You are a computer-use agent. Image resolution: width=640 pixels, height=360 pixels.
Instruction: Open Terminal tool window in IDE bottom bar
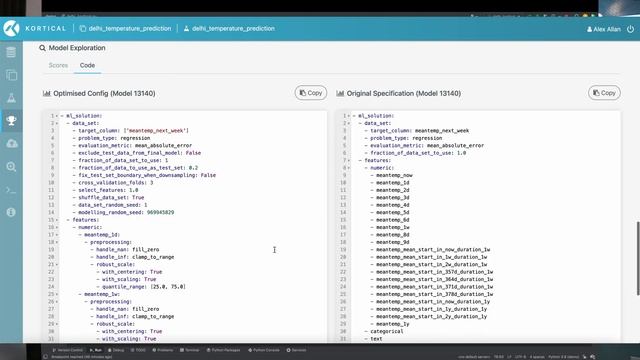(189, 350)
